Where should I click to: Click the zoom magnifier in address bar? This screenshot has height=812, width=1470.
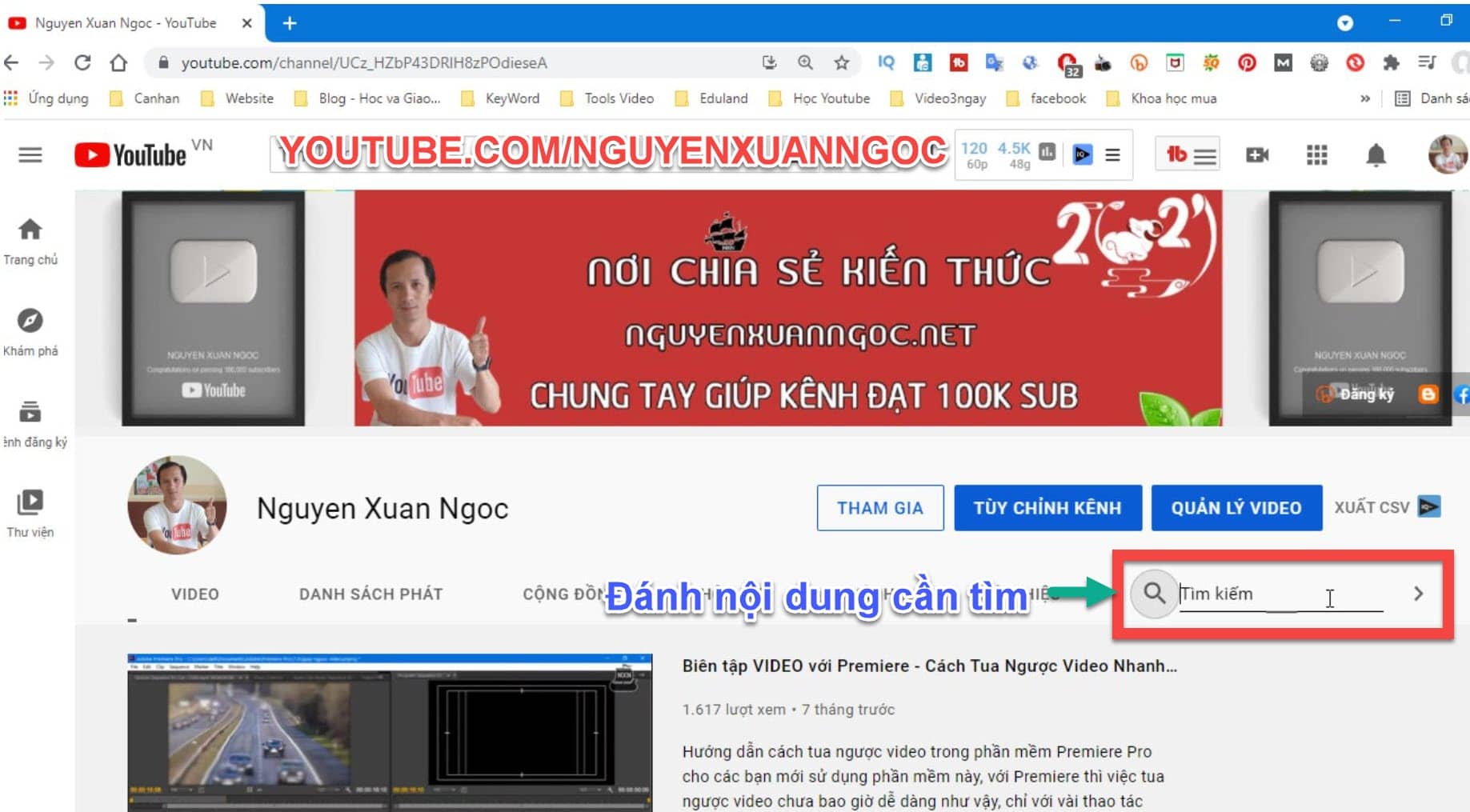point(805,62)
